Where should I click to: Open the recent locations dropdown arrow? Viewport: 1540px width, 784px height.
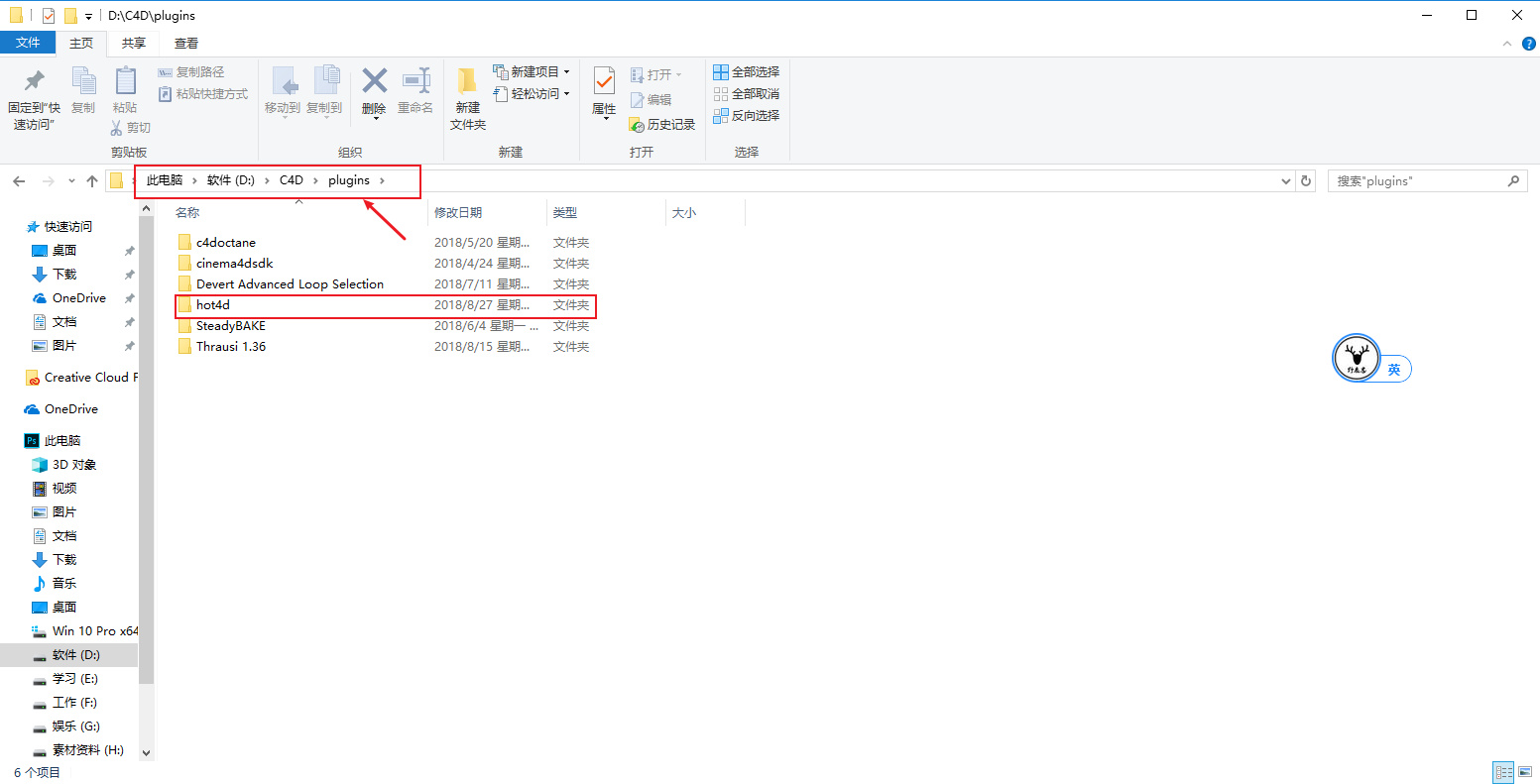coord(71,181)
